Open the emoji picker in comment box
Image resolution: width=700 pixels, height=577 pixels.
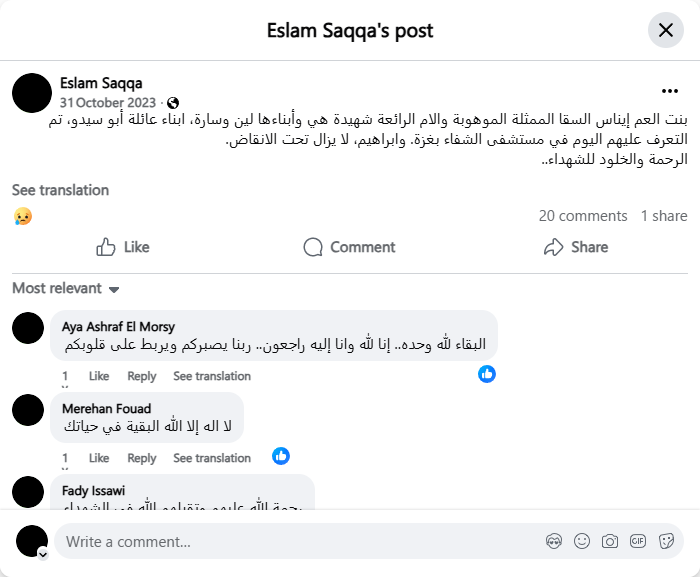pos(582,541)
